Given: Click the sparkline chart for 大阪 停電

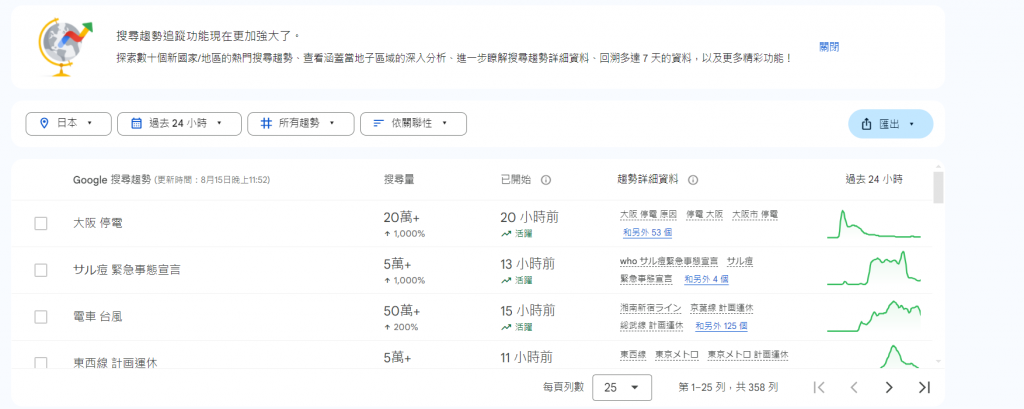Looking at the screenshot, I should click(874, 223).
